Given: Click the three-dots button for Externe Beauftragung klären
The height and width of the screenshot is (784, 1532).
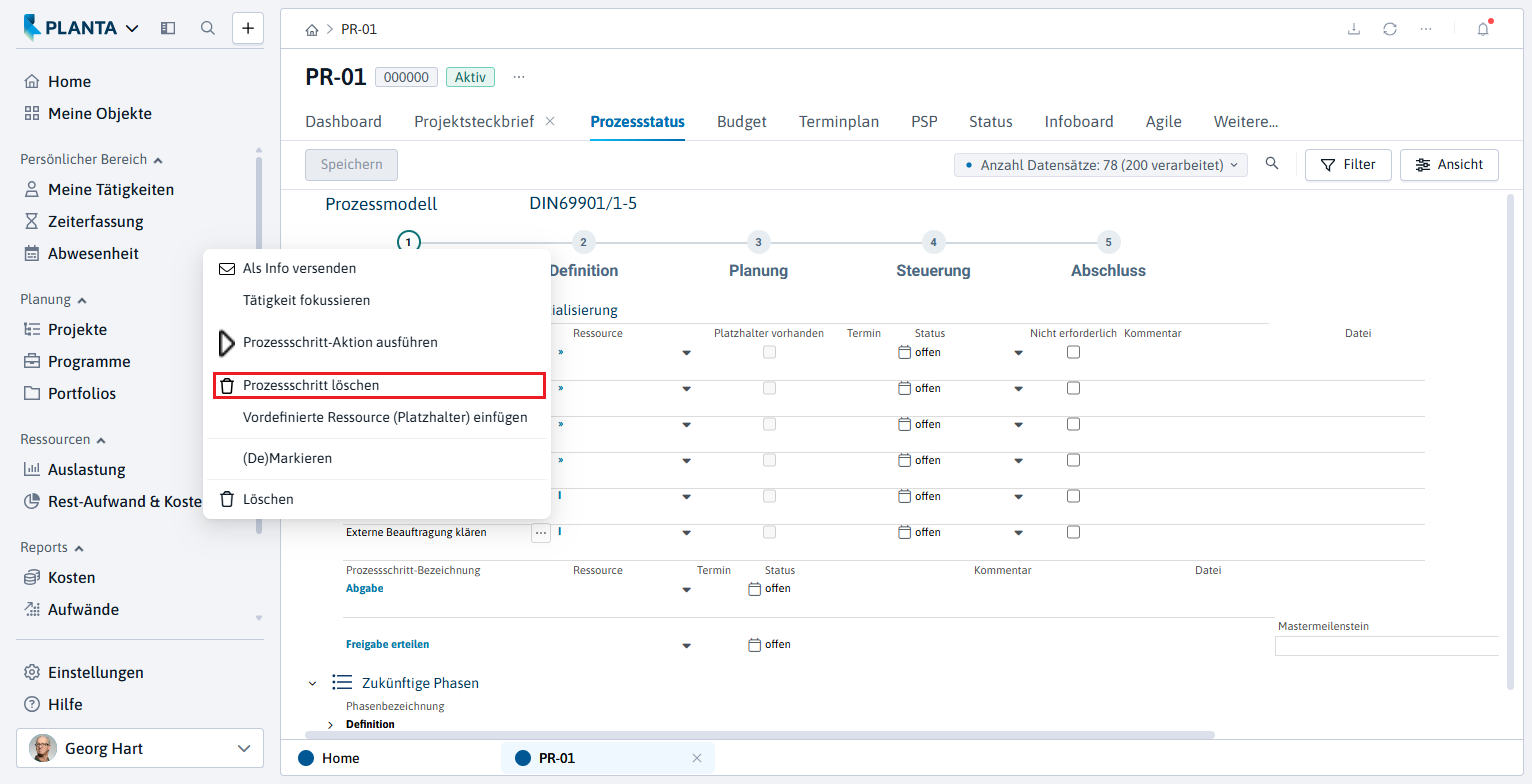Looking at the screenshot, I should (541, 533).
